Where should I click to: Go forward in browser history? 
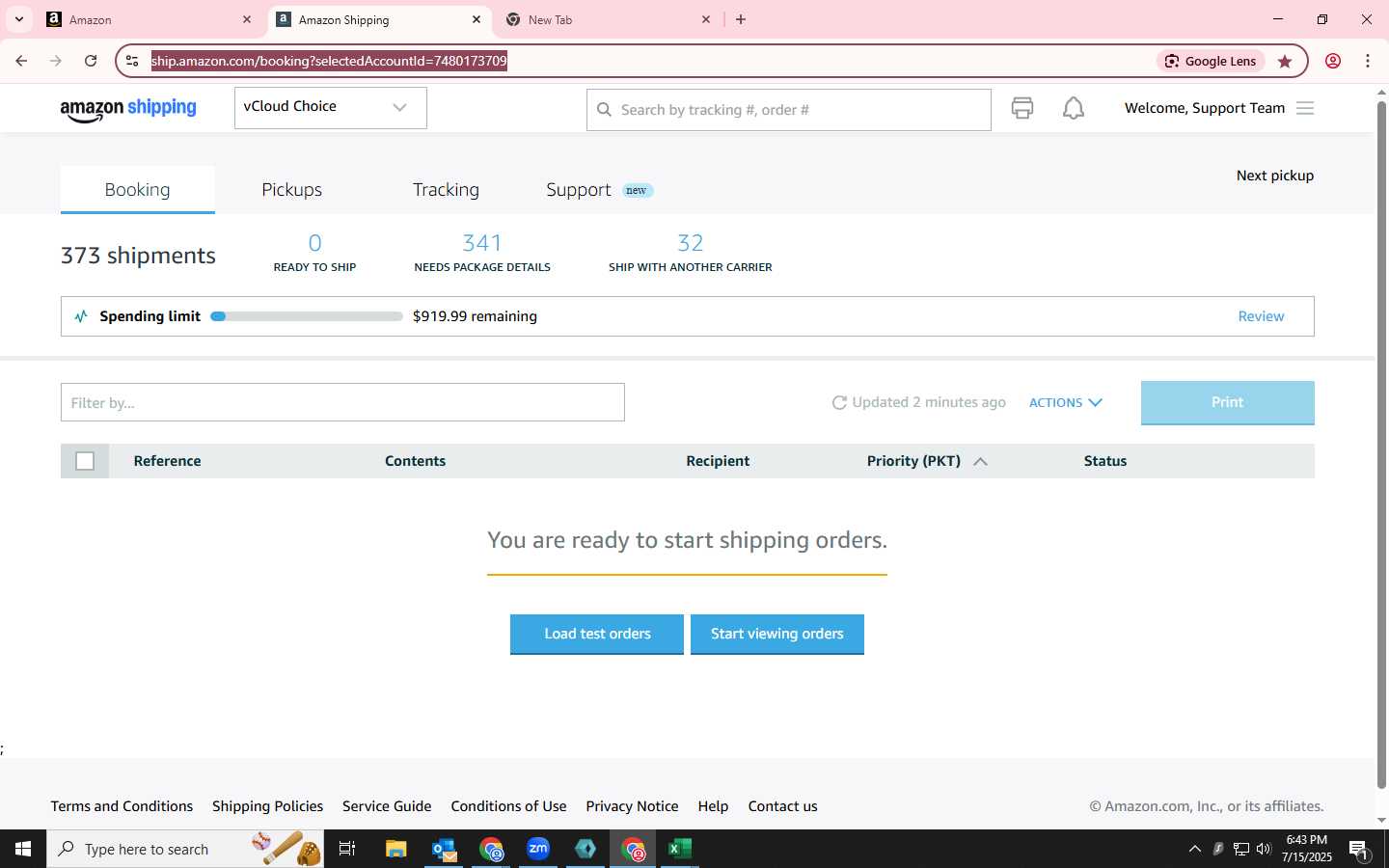click(56, 61)
